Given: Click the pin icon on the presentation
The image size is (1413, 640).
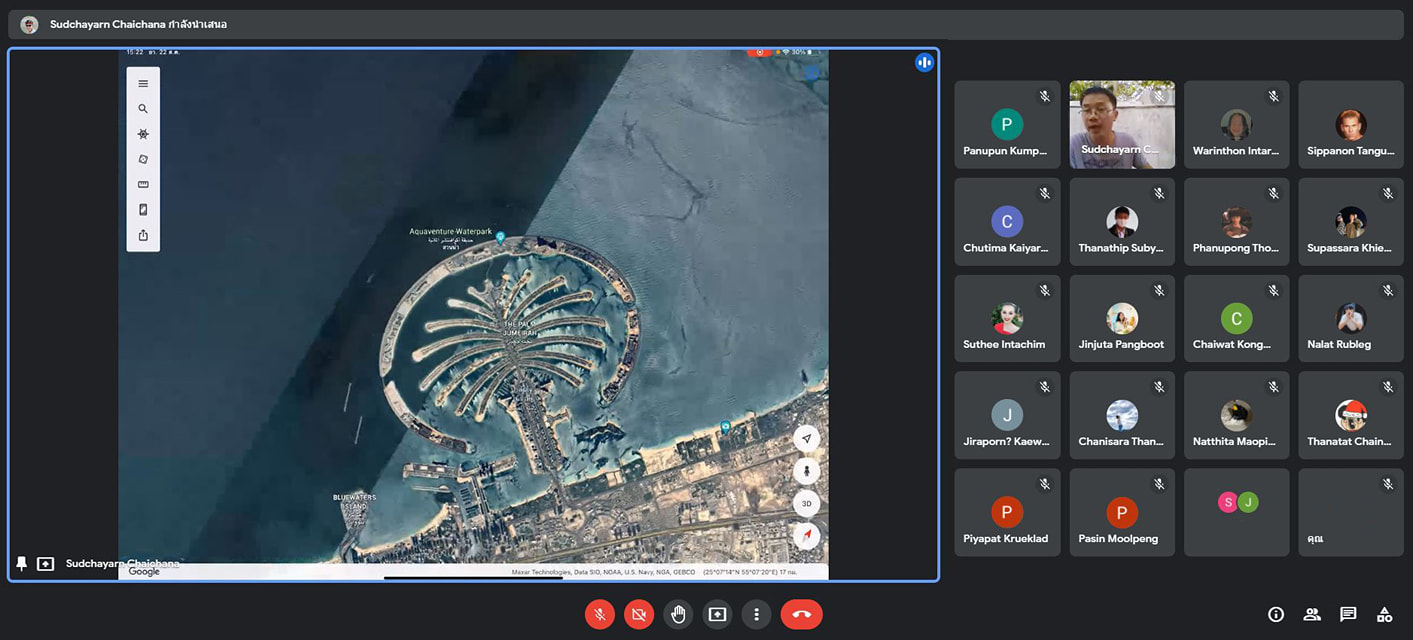Looking at the screenshot, I should [x=22, y=564].
